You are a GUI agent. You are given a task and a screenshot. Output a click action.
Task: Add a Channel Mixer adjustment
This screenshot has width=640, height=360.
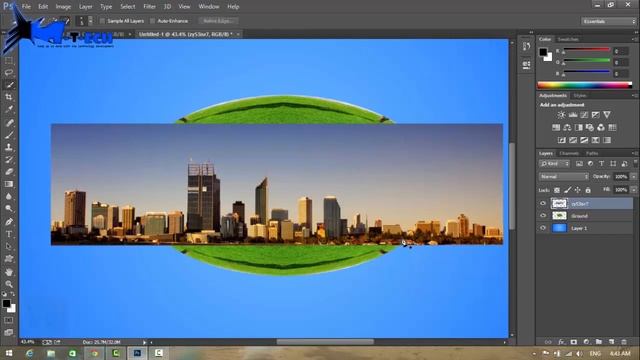601,128
